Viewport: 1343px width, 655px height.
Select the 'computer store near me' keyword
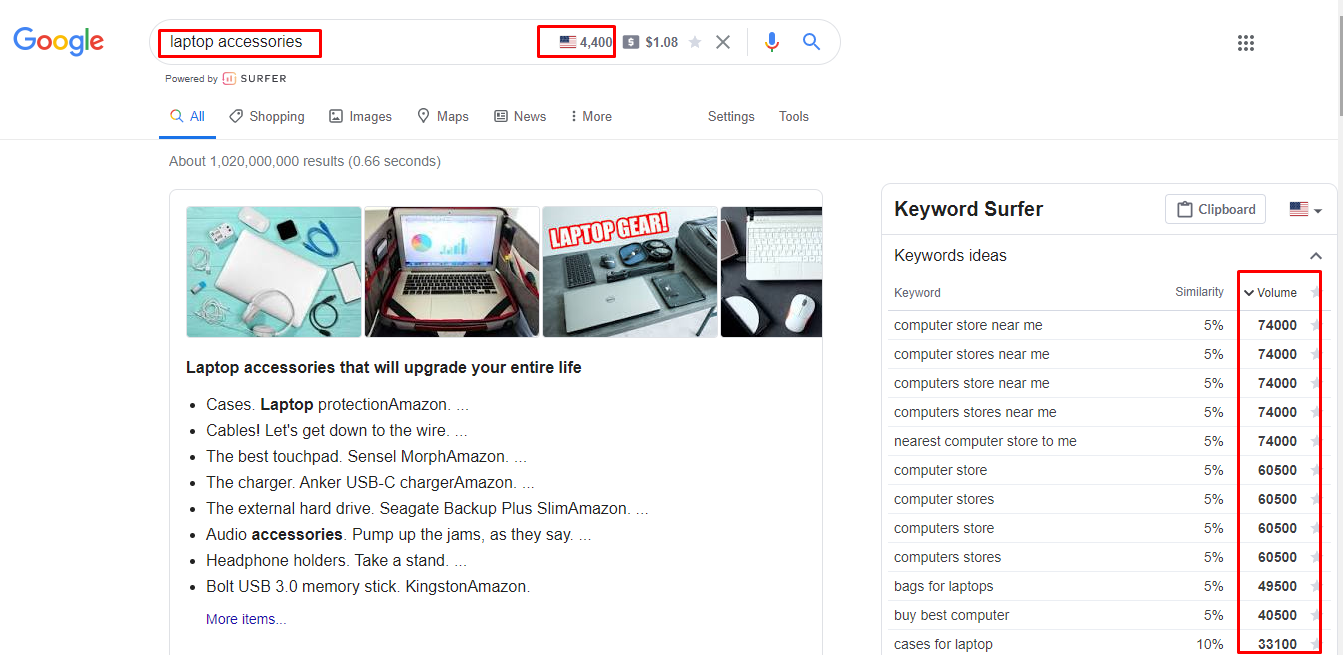[x=968, y=325]
